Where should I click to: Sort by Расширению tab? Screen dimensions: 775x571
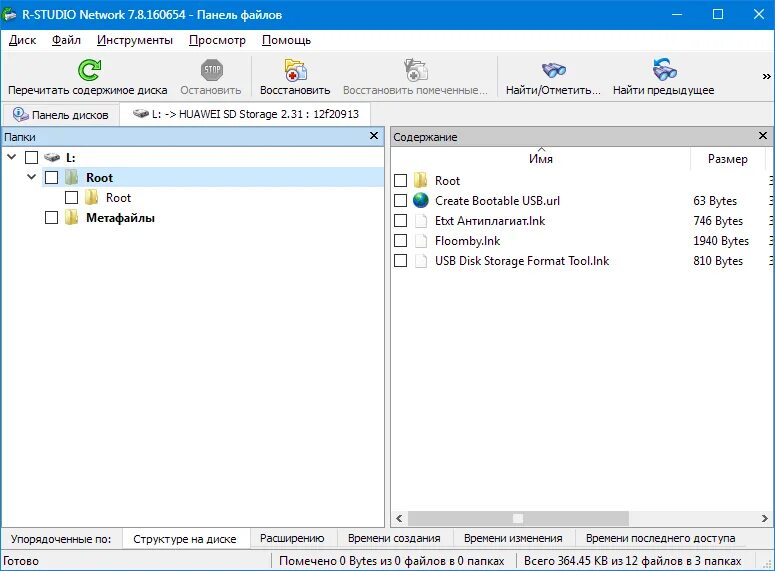pyautogui.click(x=292, y=538)
